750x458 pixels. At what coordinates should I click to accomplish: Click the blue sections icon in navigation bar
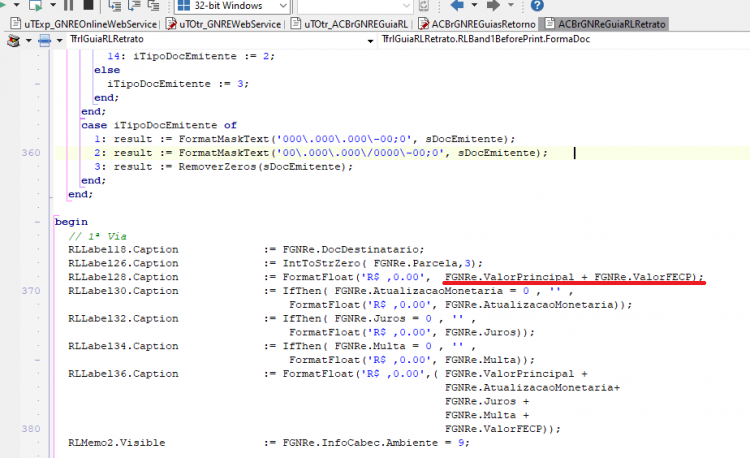(44, 41)
